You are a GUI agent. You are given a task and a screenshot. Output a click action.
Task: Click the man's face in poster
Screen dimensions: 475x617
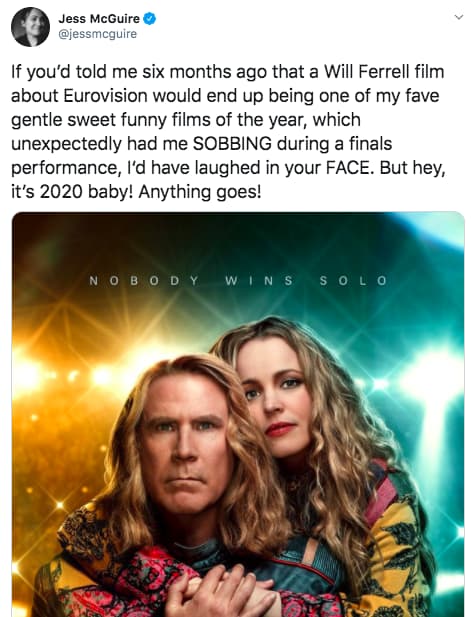tap(184, 447)
